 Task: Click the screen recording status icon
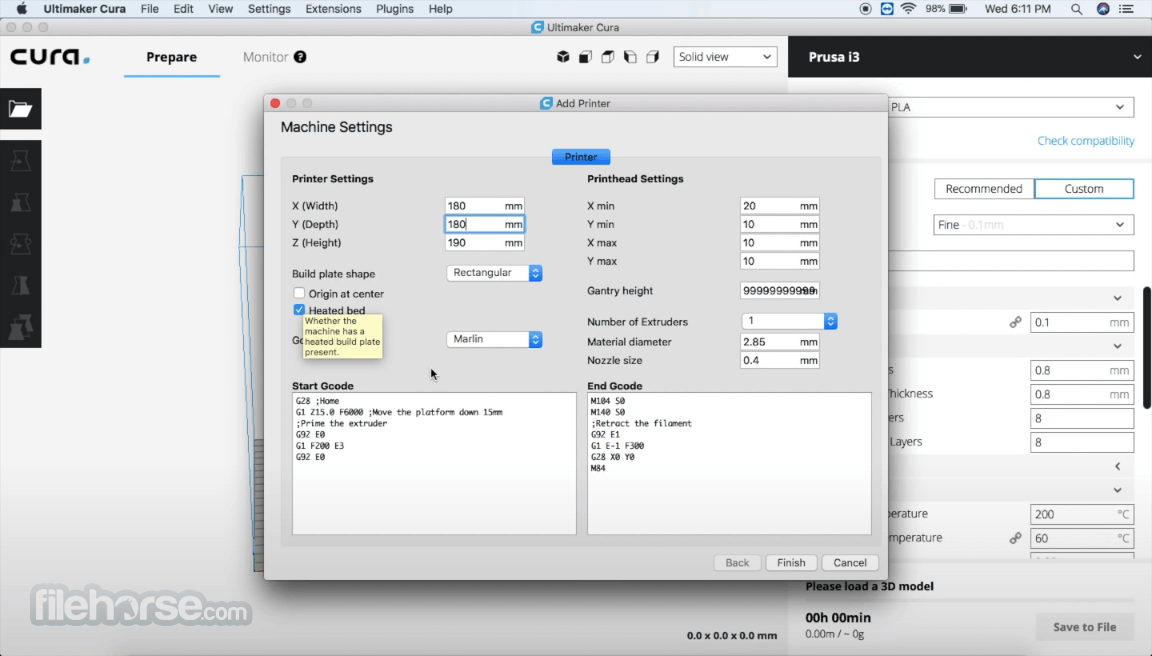(865, 9)
